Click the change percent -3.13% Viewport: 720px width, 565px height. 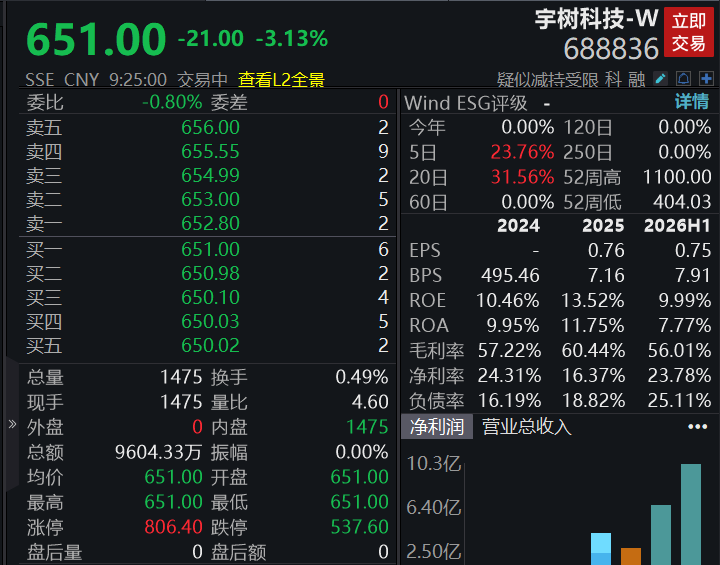(292, 39)
